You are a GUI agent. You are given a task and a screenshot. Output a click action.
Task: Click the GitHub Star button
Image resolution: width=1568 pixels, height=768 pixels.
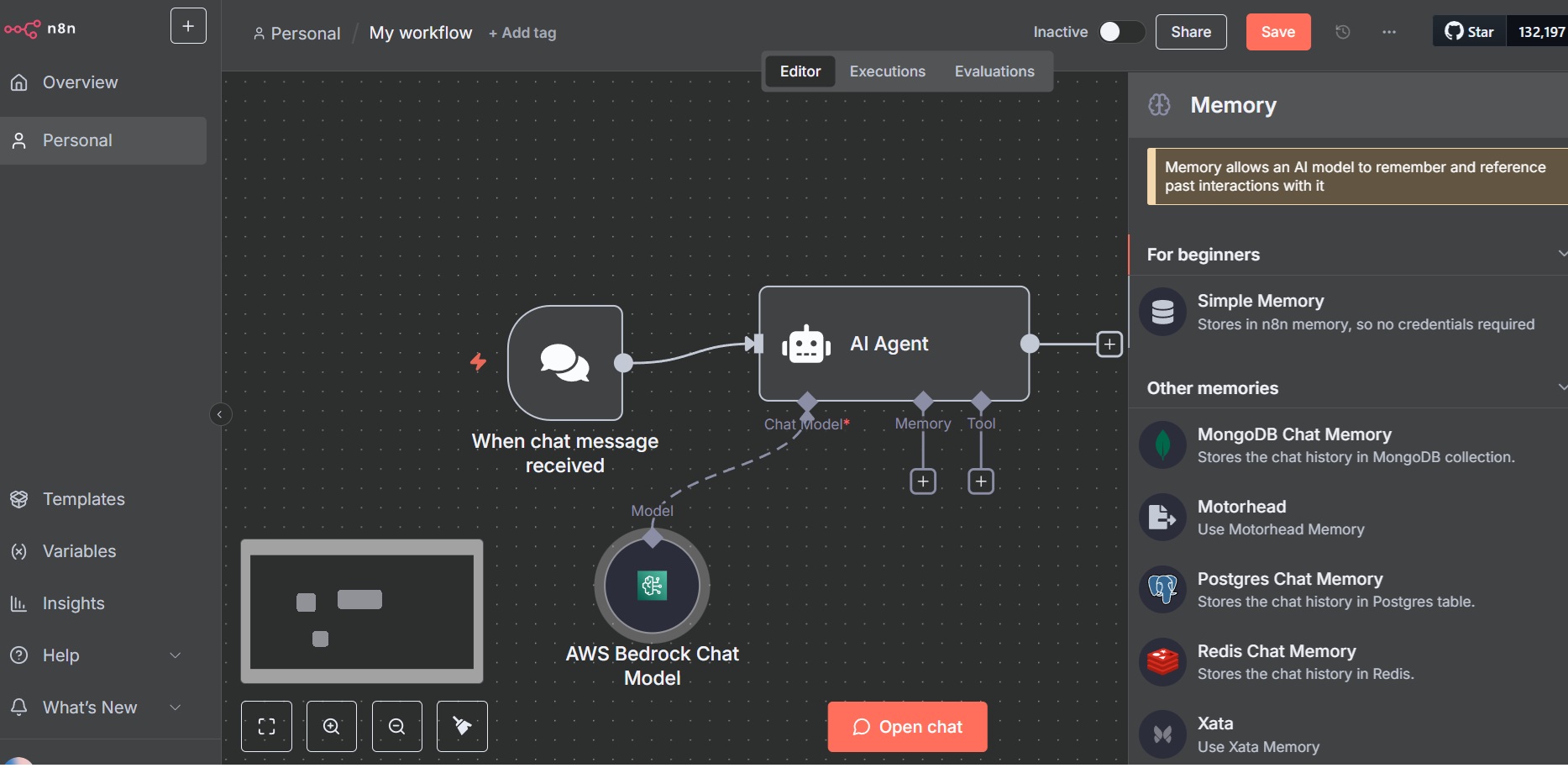click(x=1470, y=32)
